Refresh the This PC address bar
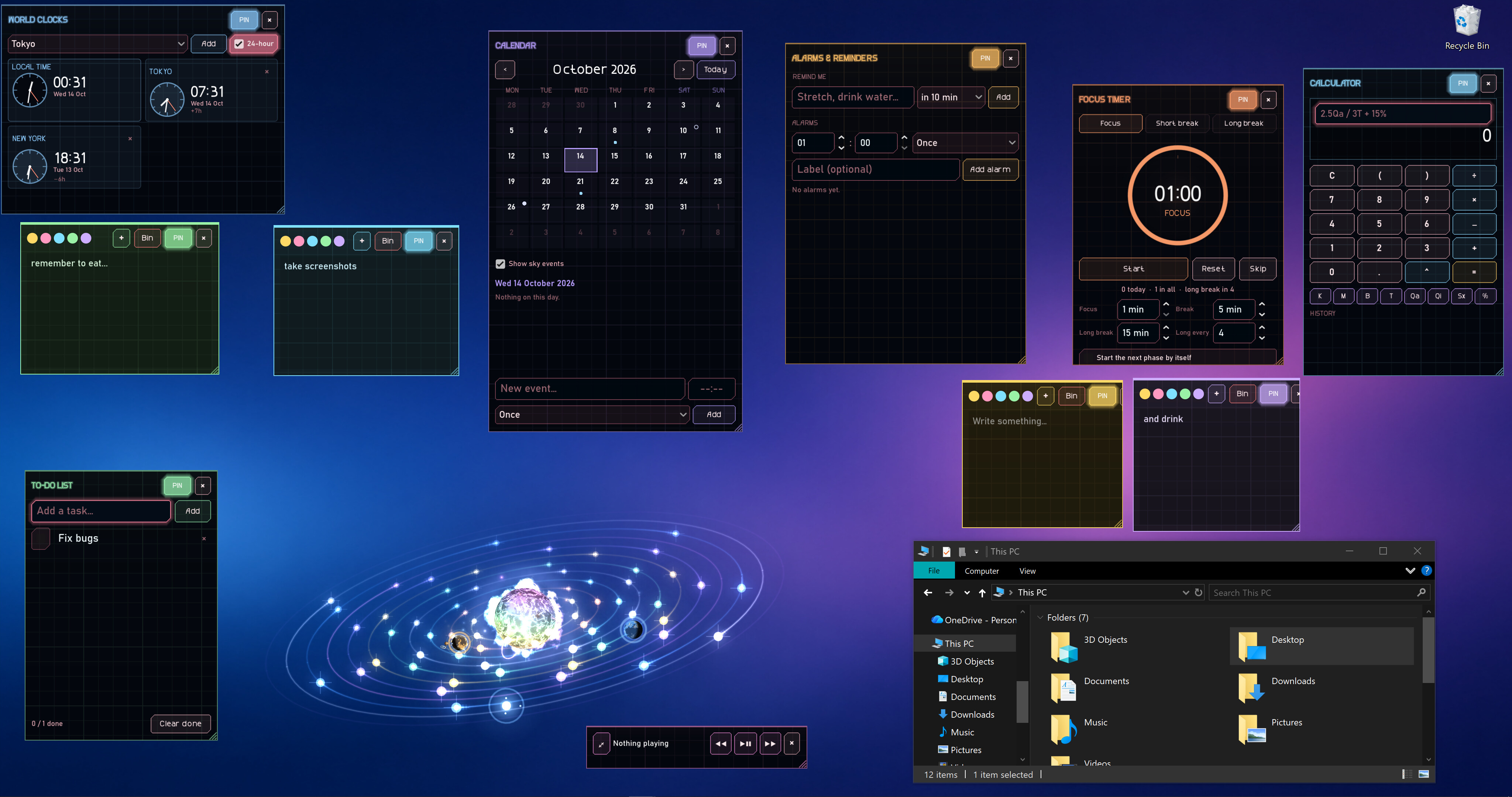 click(1199, 592)
